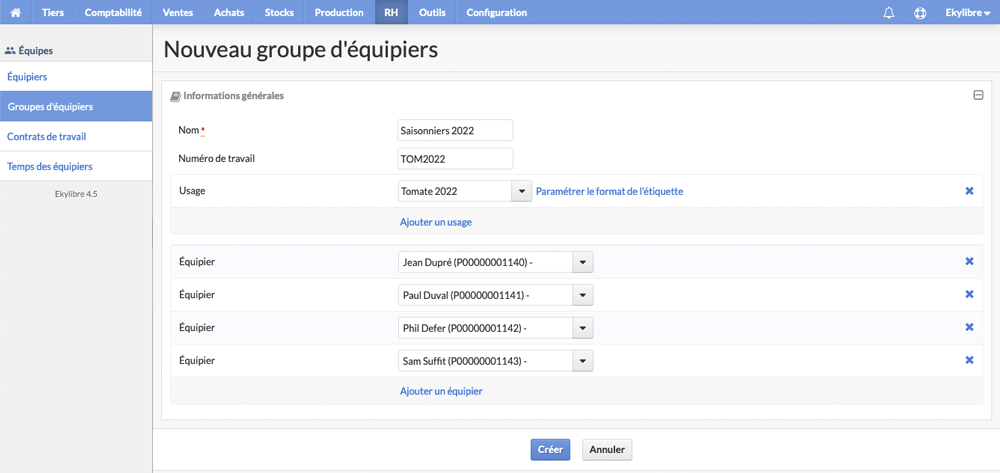The height and width of the screenshot is (473, 1000).
Task: Click the Annuler button
Action: [607, 449]
